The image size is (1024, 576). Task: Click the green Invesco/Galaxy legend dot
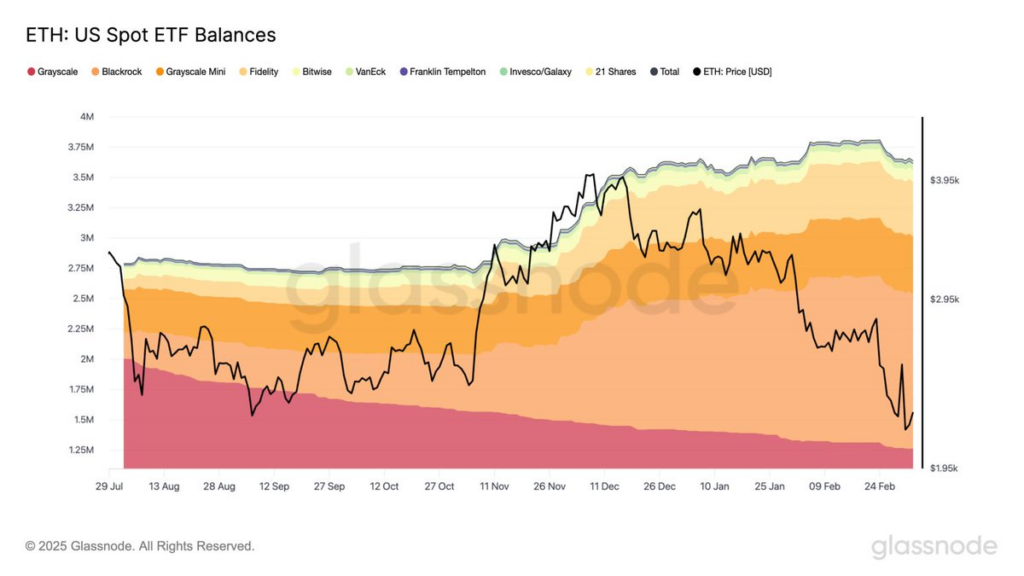point(503,72)
